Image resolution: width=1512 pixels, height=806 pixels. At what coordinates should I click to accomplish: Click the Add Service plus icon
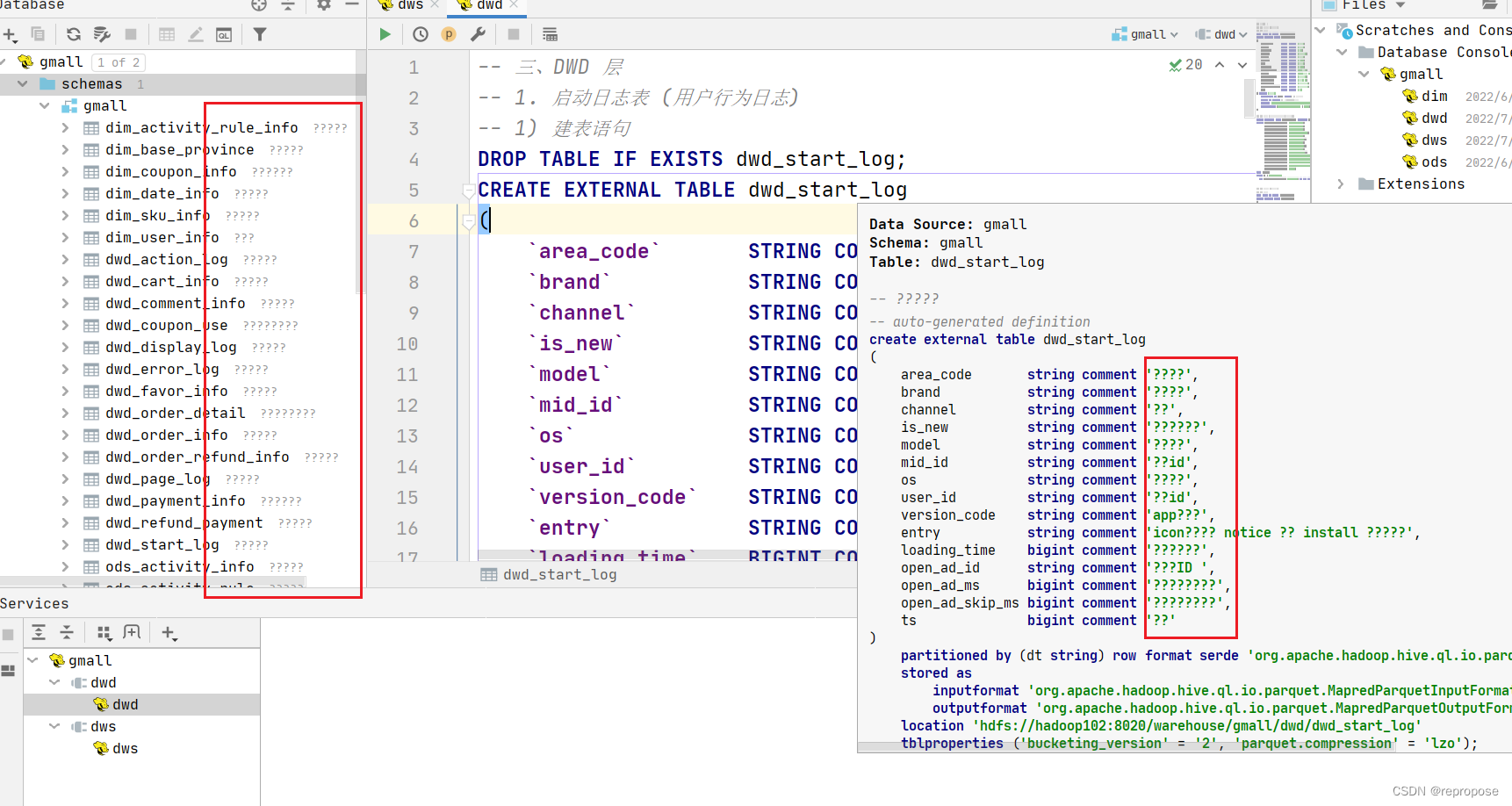(x=169, y=633)
